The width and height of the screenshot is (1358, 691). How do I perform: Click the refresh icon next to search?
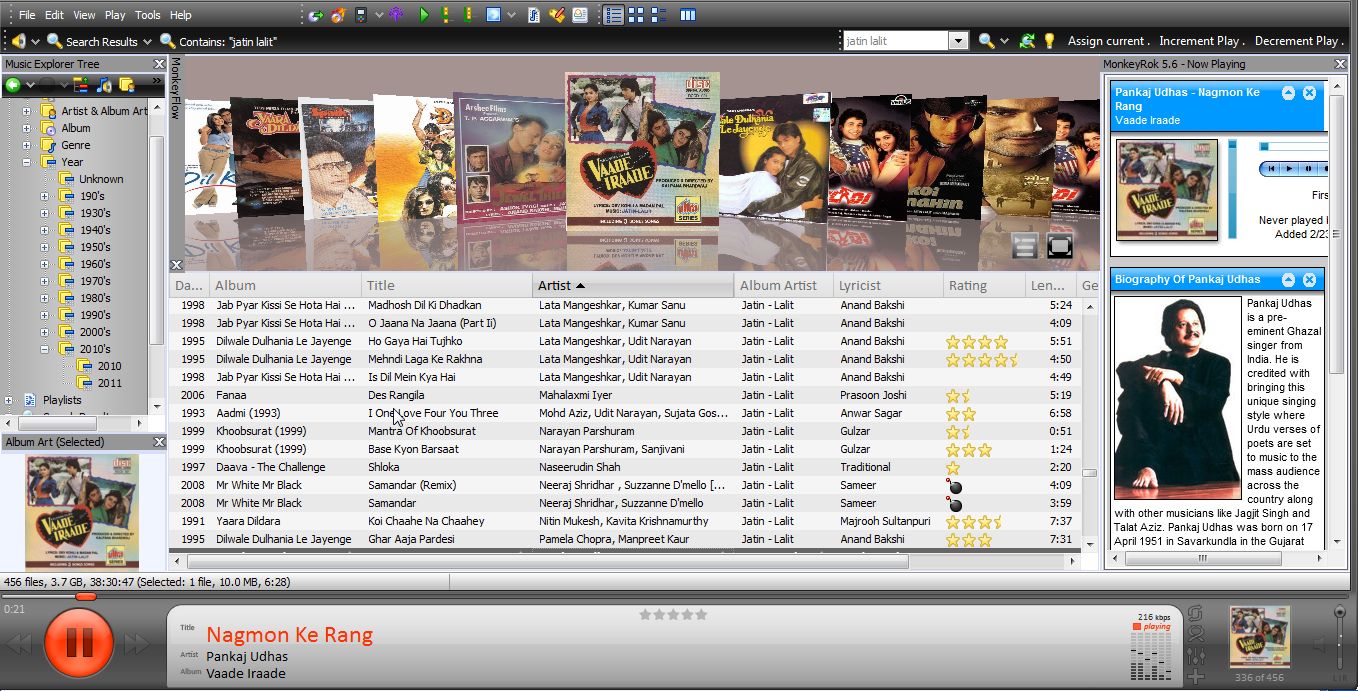1026,41
